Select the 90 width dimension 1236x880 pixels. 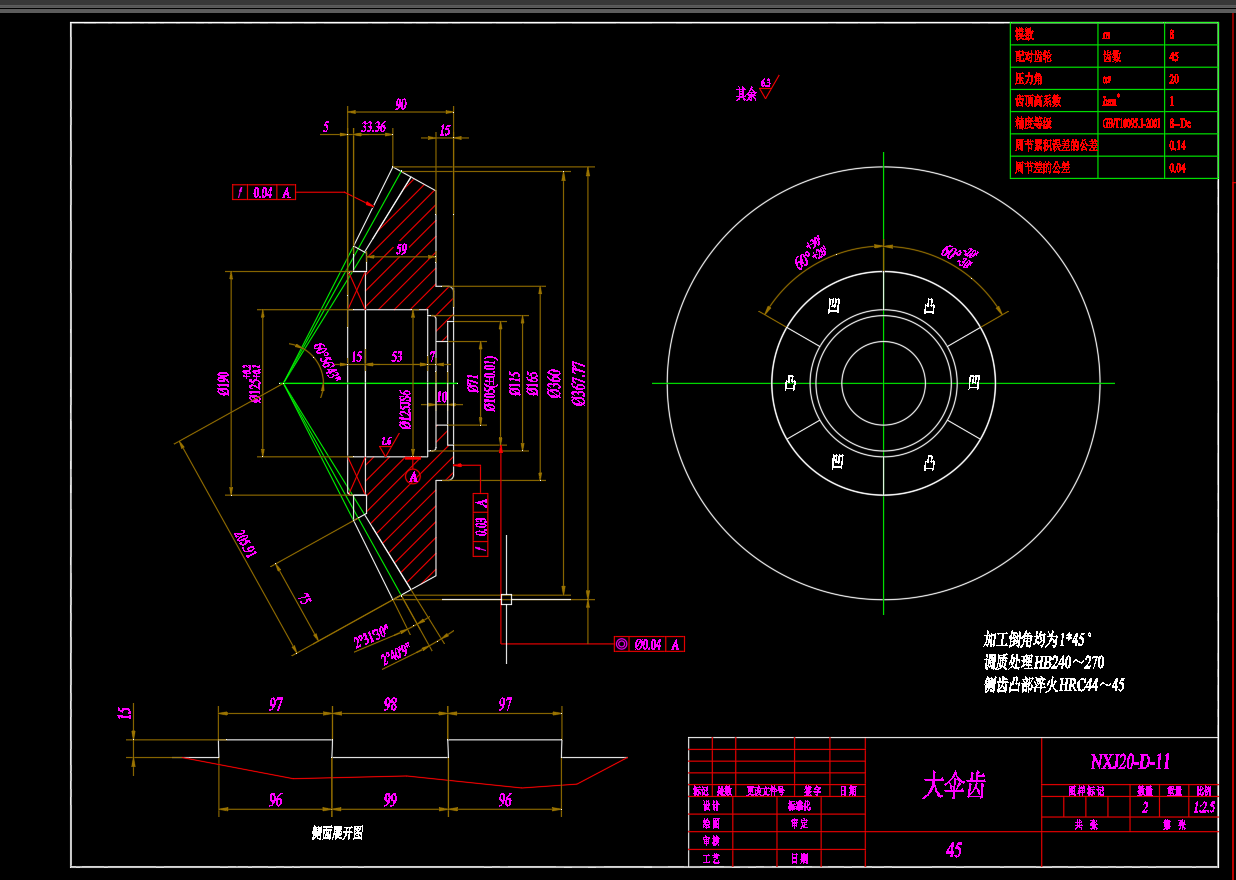click(401, 104)
